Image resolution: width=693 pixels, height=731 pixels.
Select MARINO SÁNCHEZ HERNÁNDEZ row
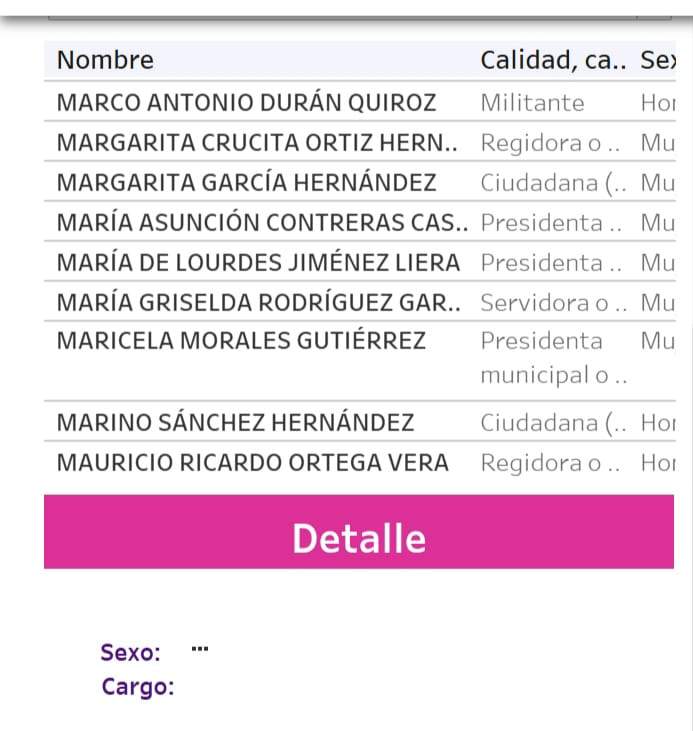click(x=235, y=423)
